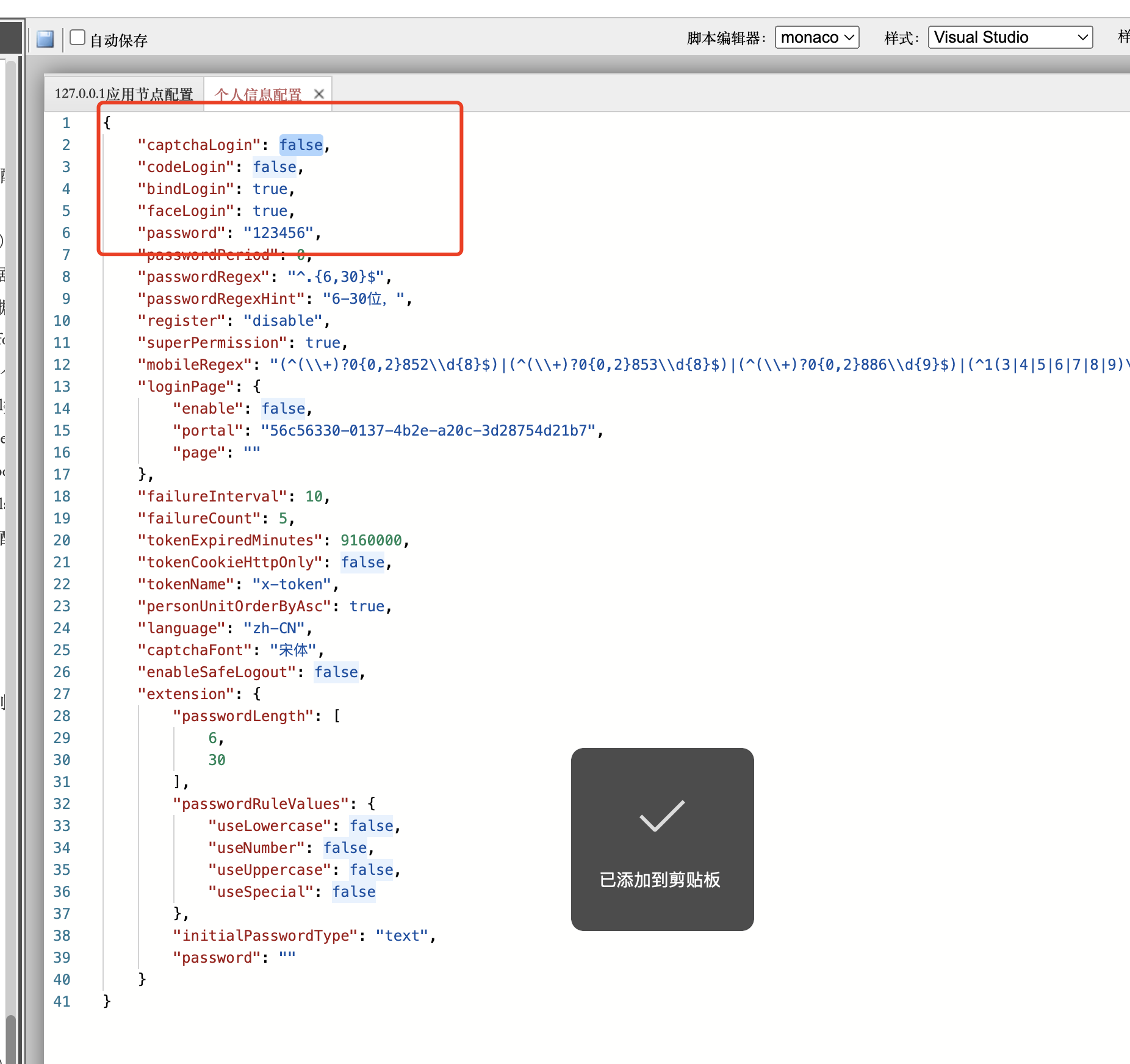The width and height of the screenshot is (1130, 1064).
Task: Select the 个人信息配置 tab
Action: point(258,95)
